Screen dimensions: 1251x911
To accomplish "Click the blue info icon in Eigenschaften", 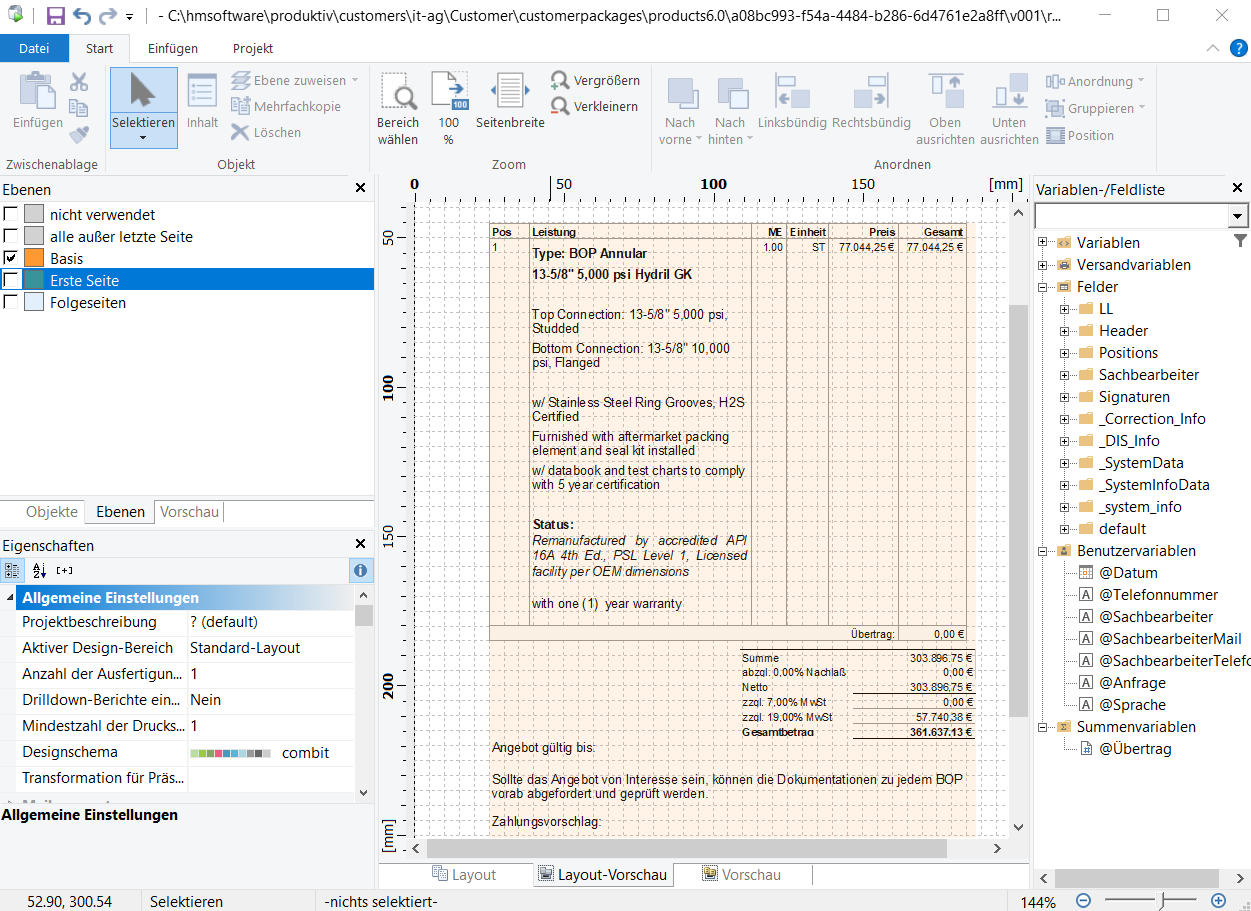I will click(361, 570).
